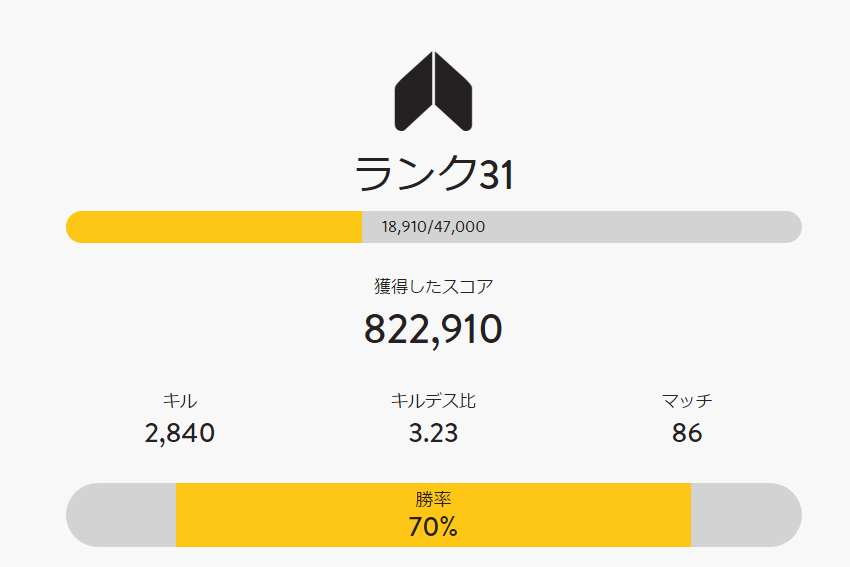Click the 18,910/47,000 progress text
Viewport: 850px width, 567px height.
[433, 227]
